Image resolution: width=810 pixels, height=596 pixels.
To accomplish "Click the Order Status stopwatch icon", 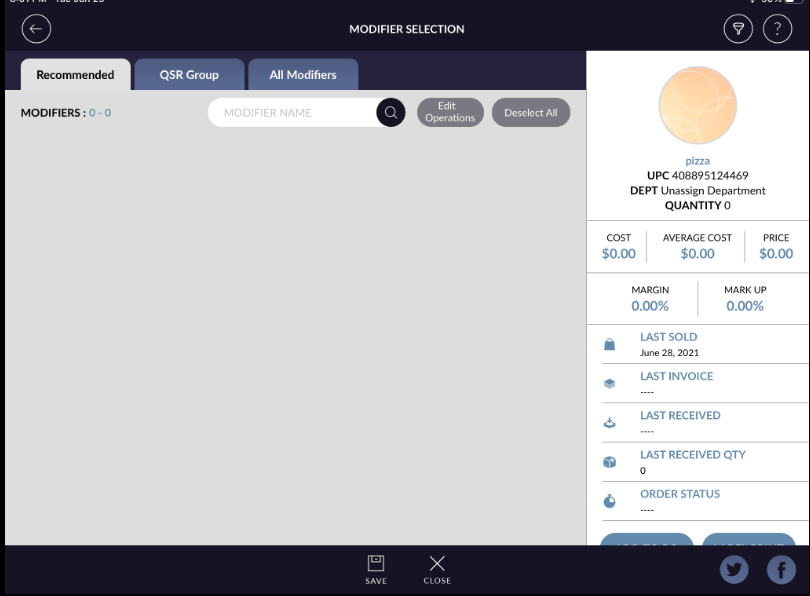I will click(609, 501).
